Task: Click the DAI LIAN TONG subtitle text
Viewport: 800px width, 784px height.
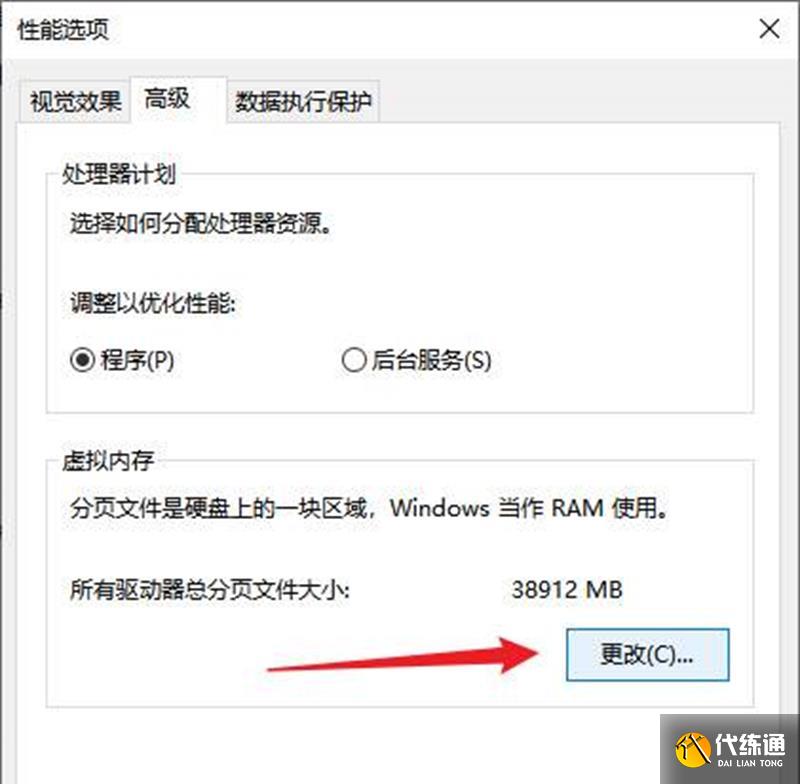Action: tap(749, 763)
